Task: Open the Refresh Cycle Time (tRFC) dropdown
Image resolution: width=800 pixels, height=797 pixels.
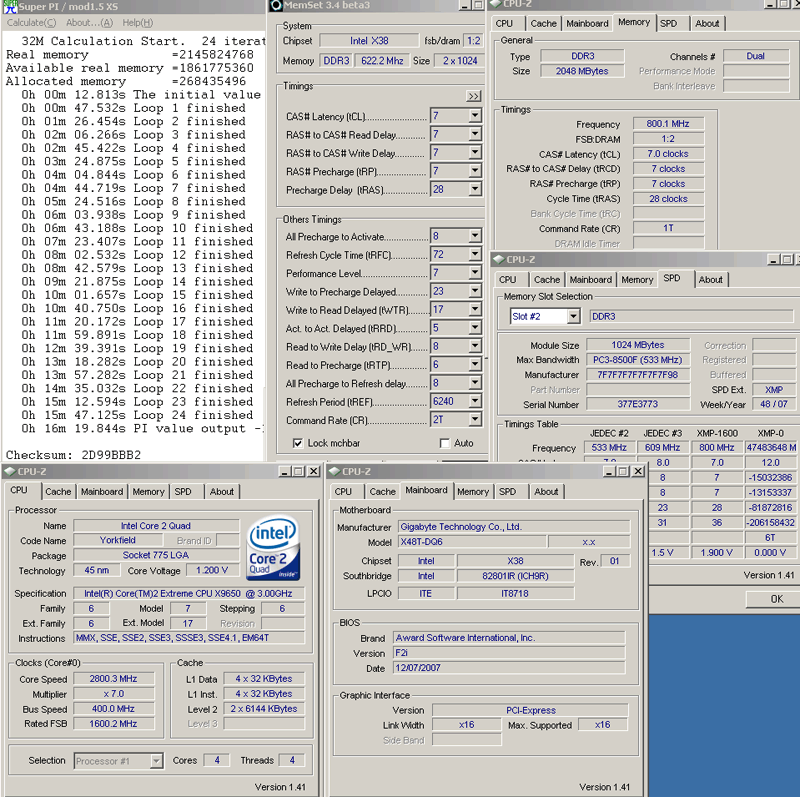Action: click(x=475, y=254)
